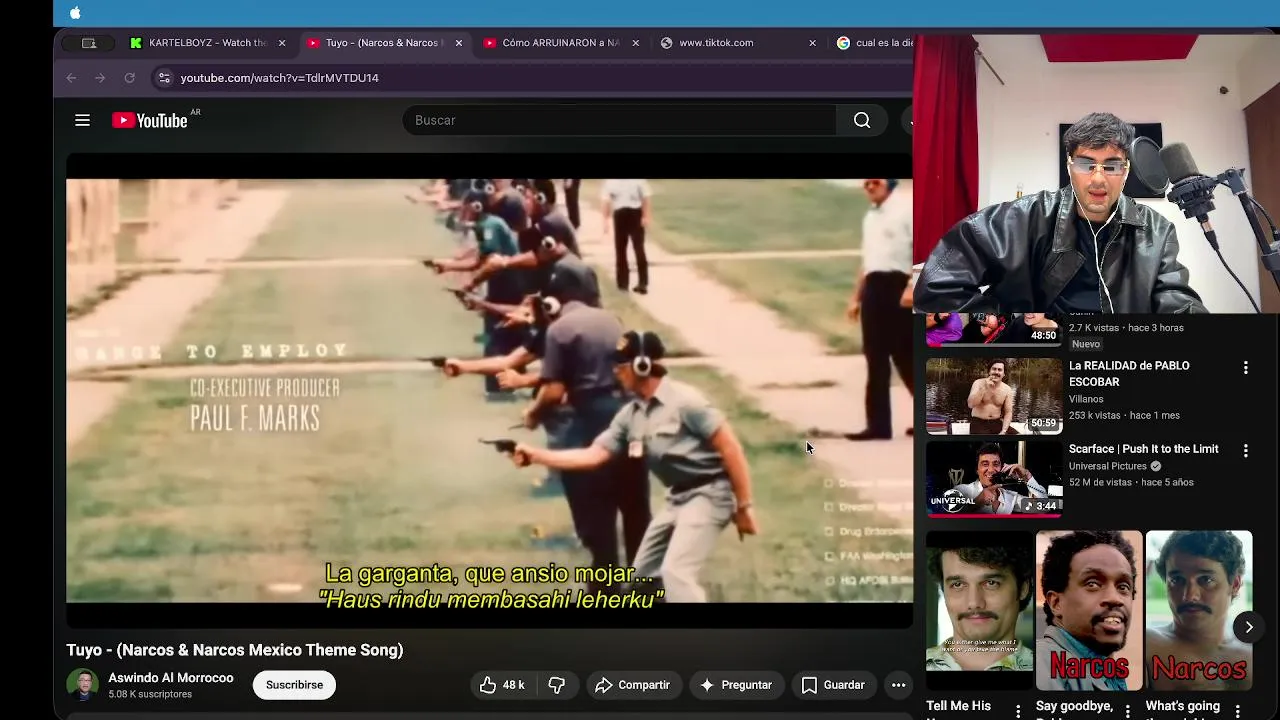Screen dimensions: 1280x720
Task: Reload the page
Action: 129,78
